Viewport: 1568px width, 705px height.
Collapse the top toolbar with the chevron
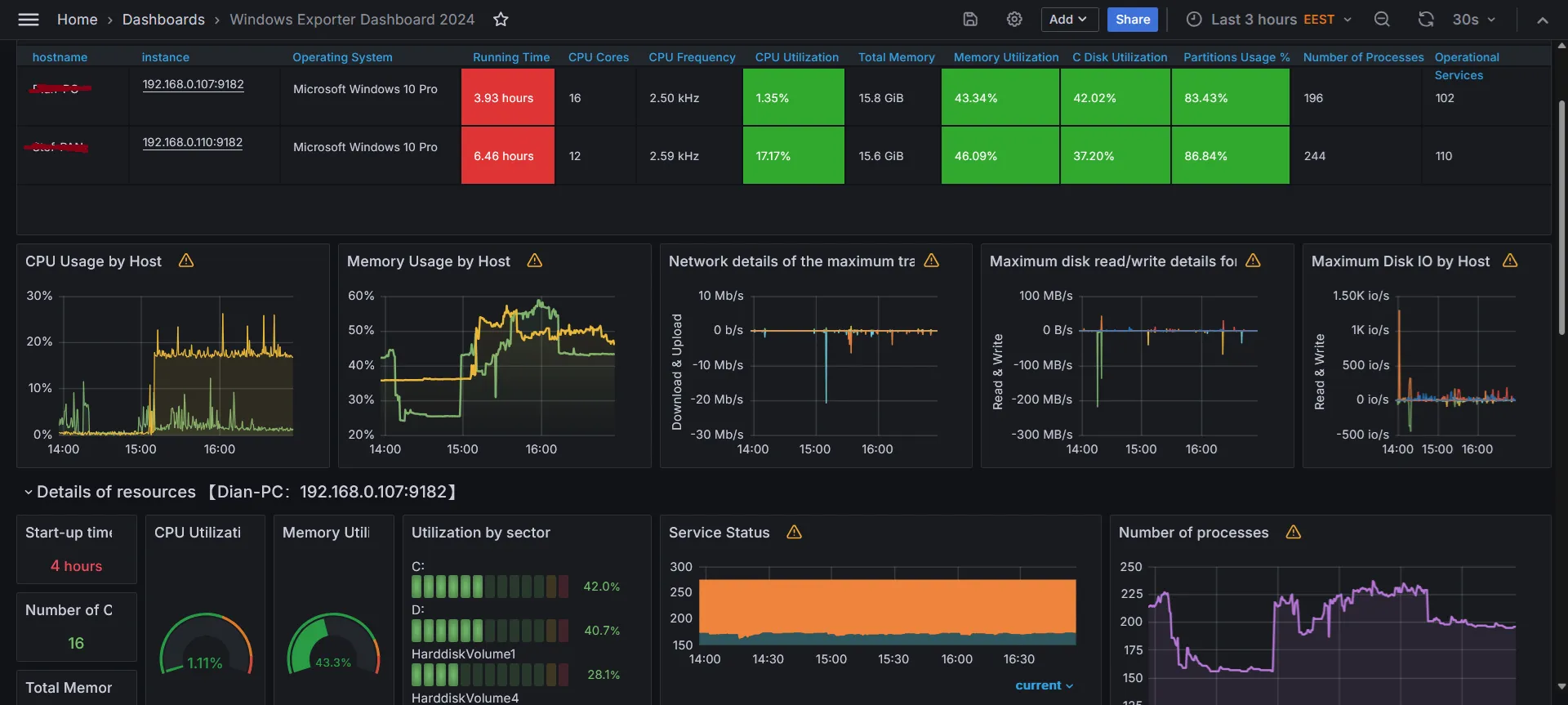coord(1542,20)
